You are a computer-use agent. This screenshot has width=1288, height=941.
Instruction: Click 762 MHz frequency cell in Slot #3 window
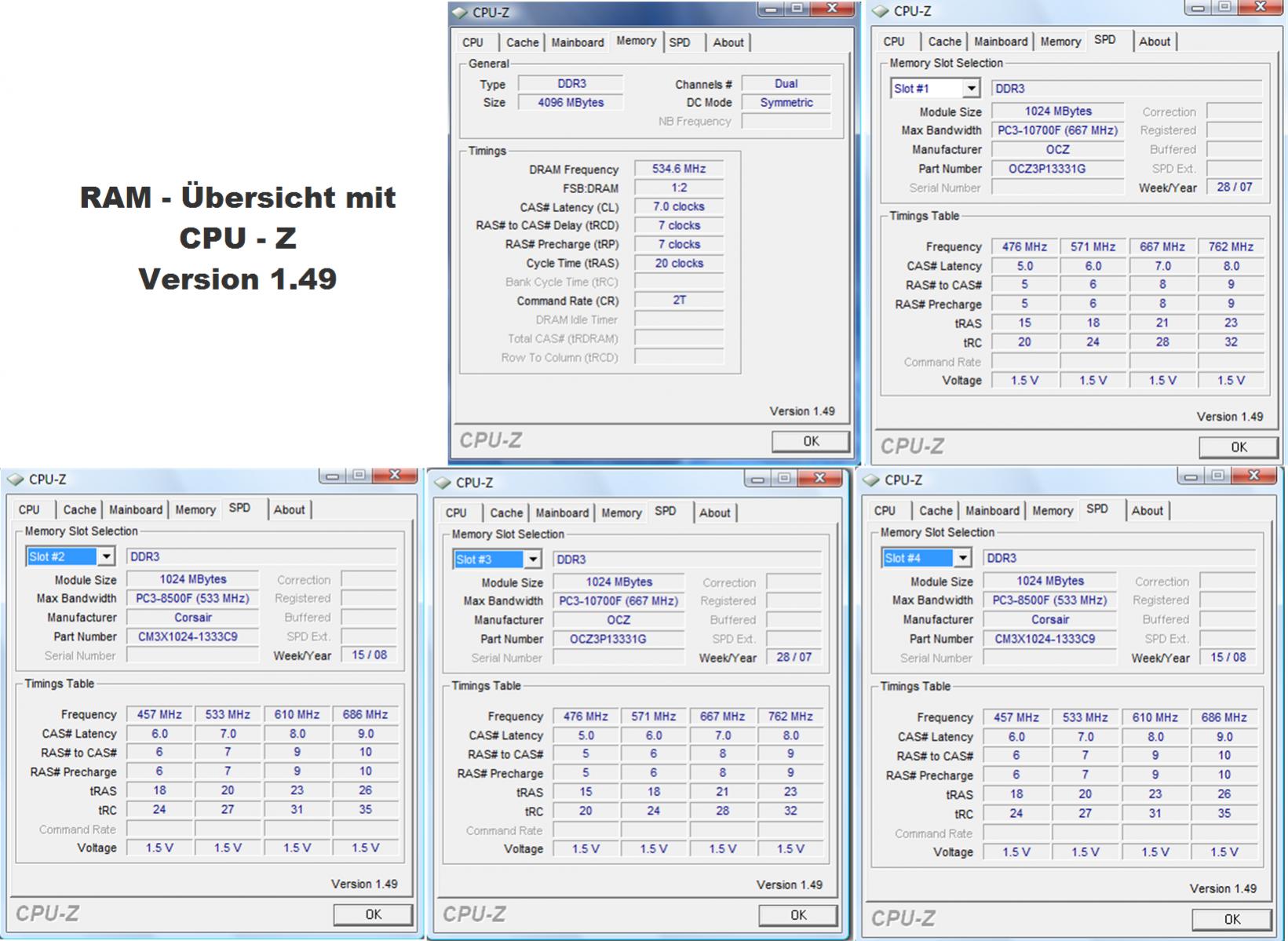tap(790, 717)
